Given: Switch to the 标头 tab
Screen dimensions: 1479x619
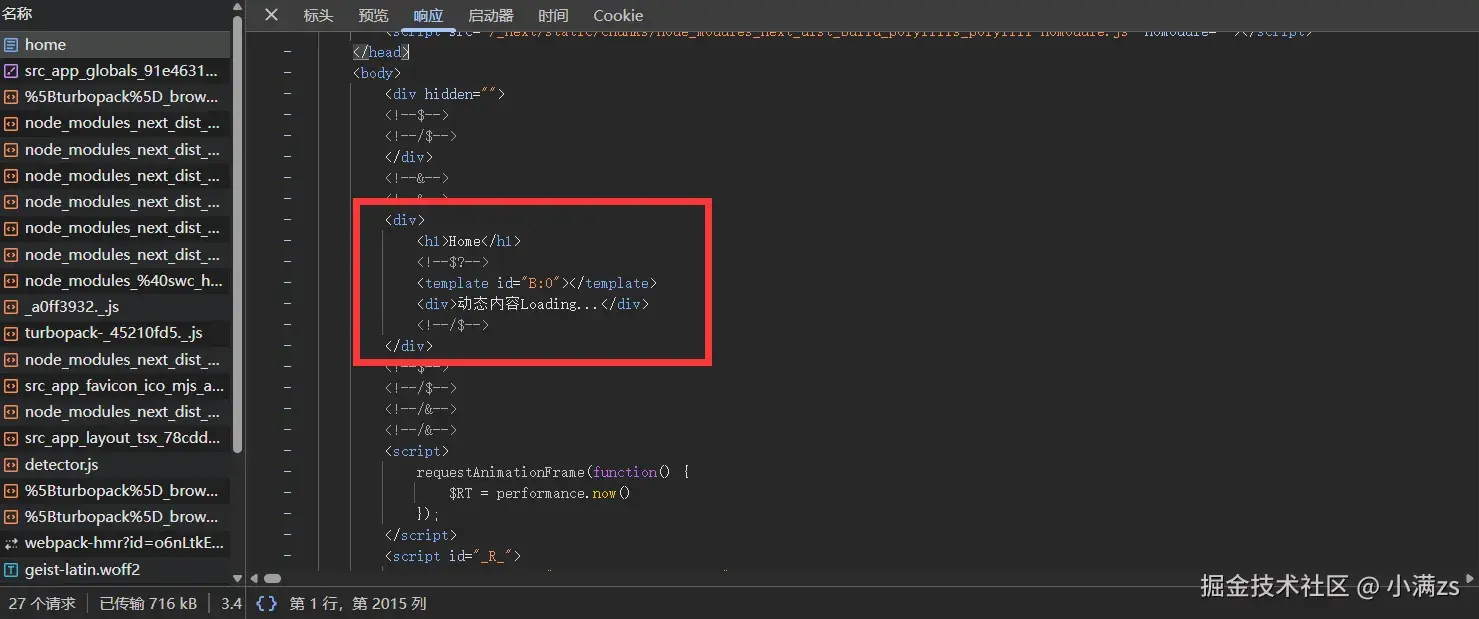Looking at the screenshot, I should pyautogui.click(x=318, y=16).
